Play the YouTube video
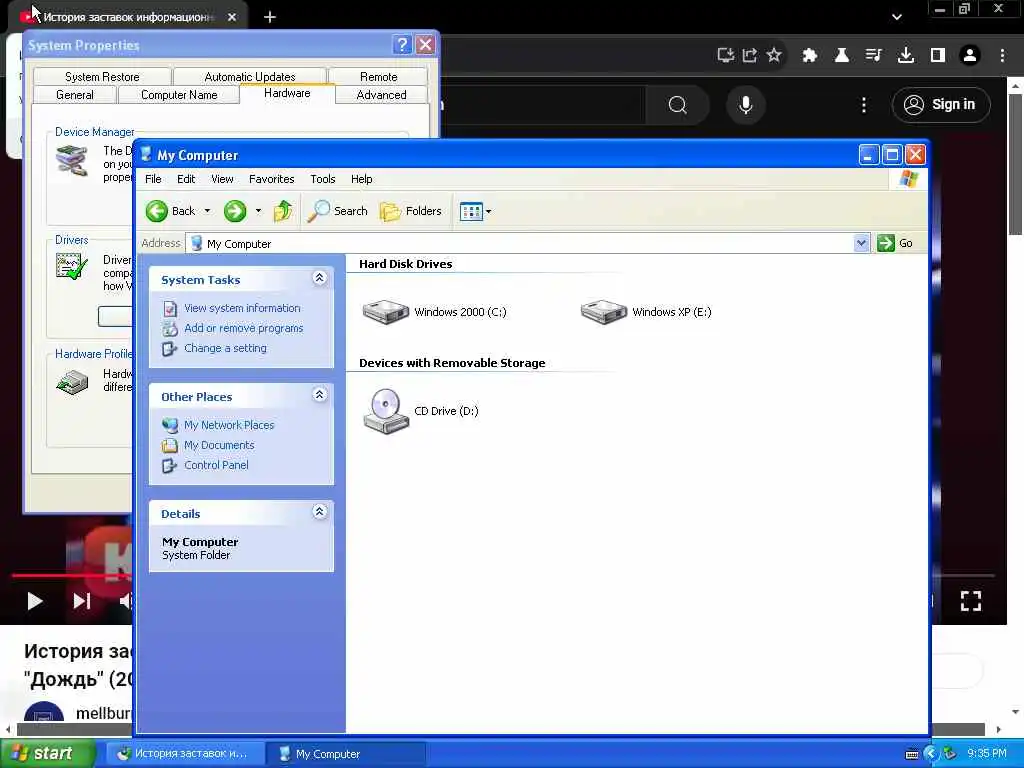The image size is (1024, 768). pos(35,601)
